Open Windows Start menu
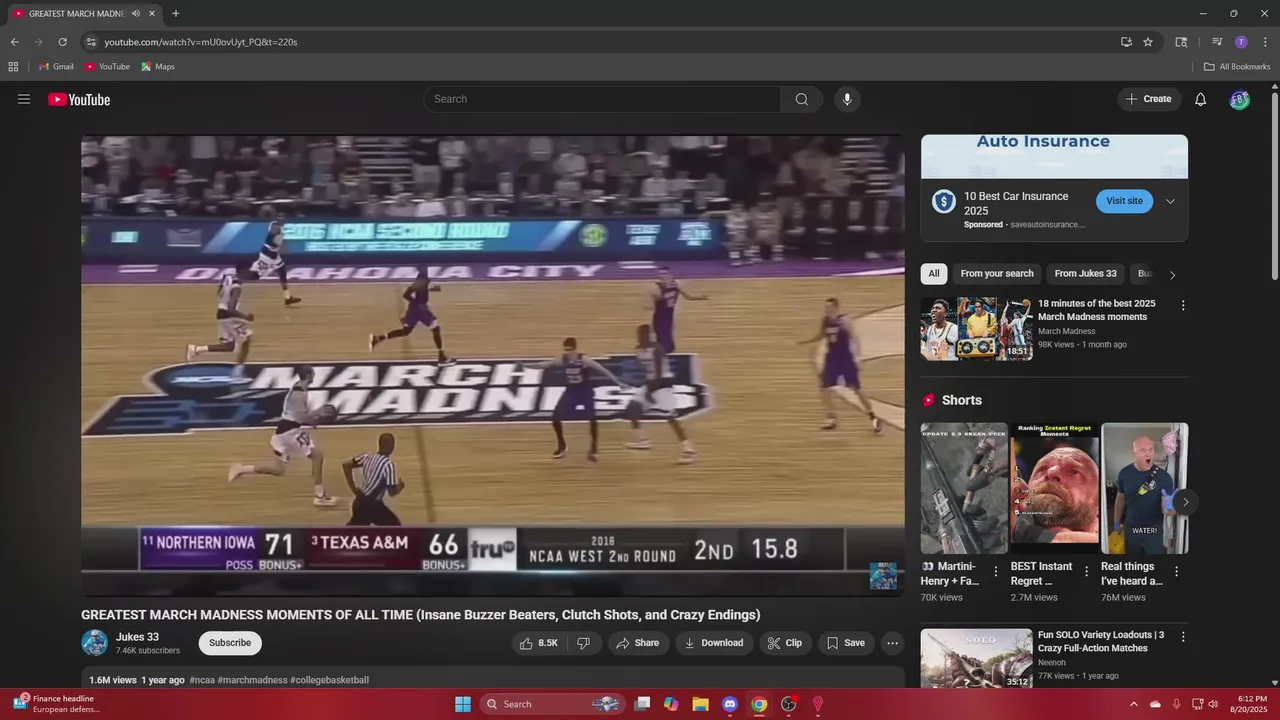This screenshot has height=720, width=1280. pos(463,704)
